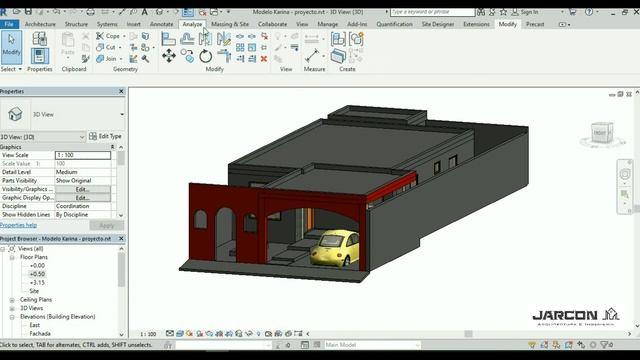Select the Scale tool
This screenshot has width=640, height=360.
click(252, 48)
